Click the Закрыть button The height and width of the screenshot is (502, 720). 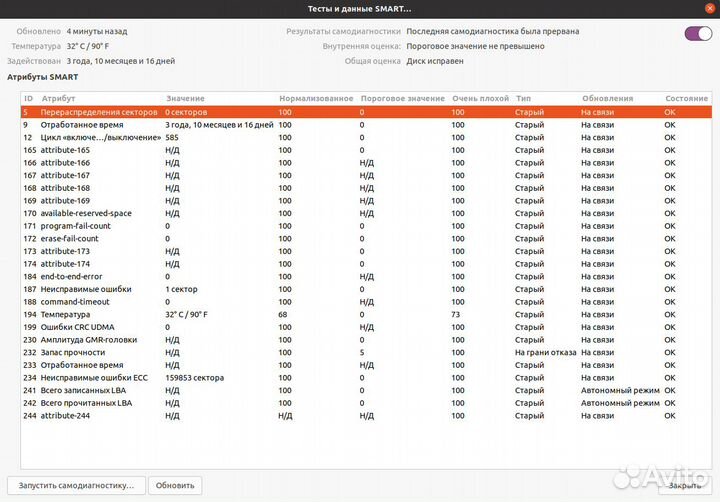point(685,485)
